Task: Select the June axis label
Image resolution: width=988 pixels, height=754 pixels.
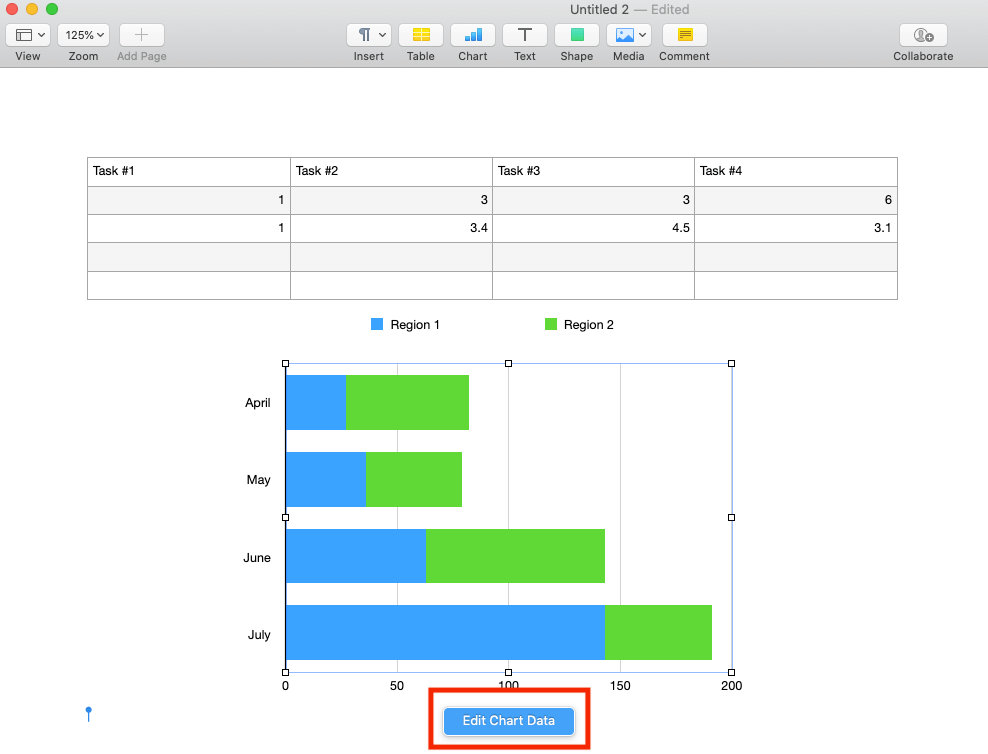Action: pos(257,557)
